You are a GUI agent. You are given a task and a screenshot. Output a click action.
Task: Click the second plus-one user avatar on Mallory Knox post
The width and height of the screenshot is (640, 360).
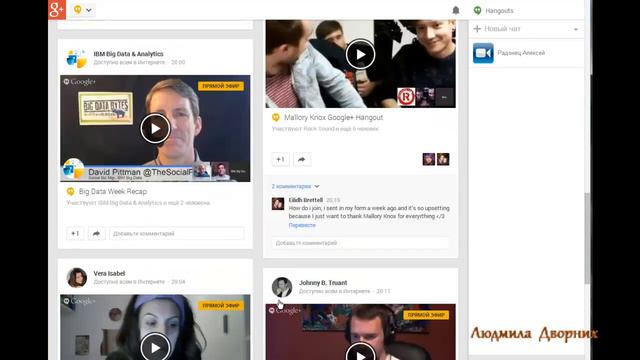[x=443, y=159]
